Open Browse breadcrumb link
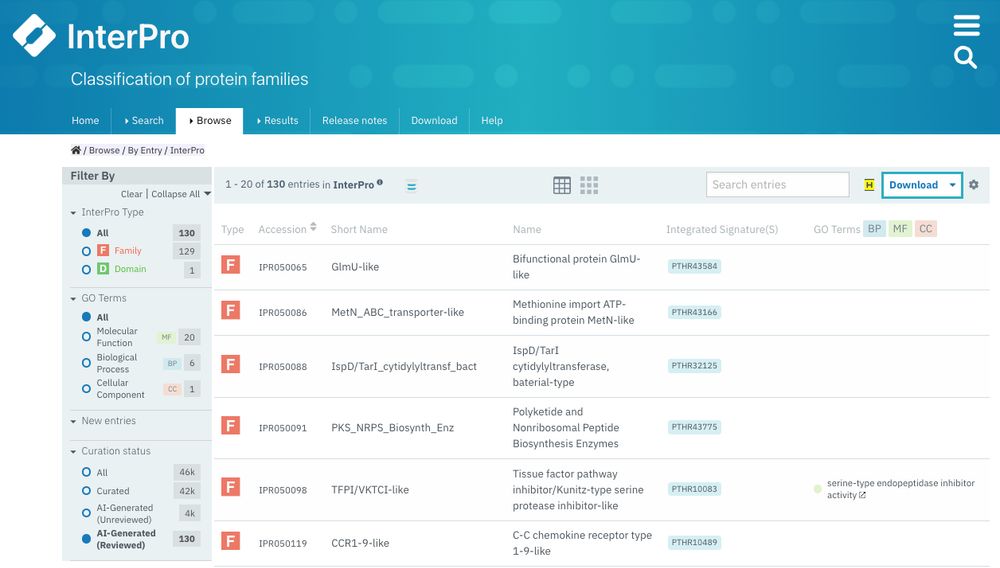This screenshot has width=1000, height=568. coord(104,150)
